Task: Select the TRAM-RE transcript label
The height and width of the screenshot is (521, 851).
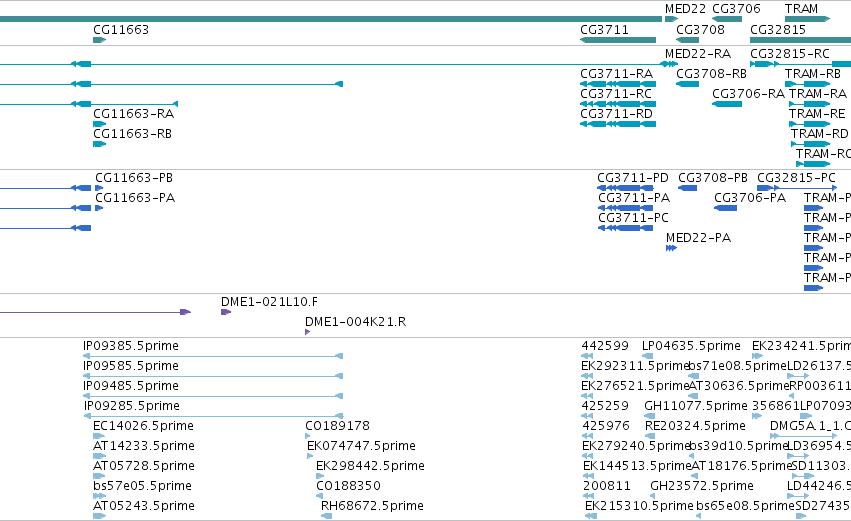Action: (817, 114)
